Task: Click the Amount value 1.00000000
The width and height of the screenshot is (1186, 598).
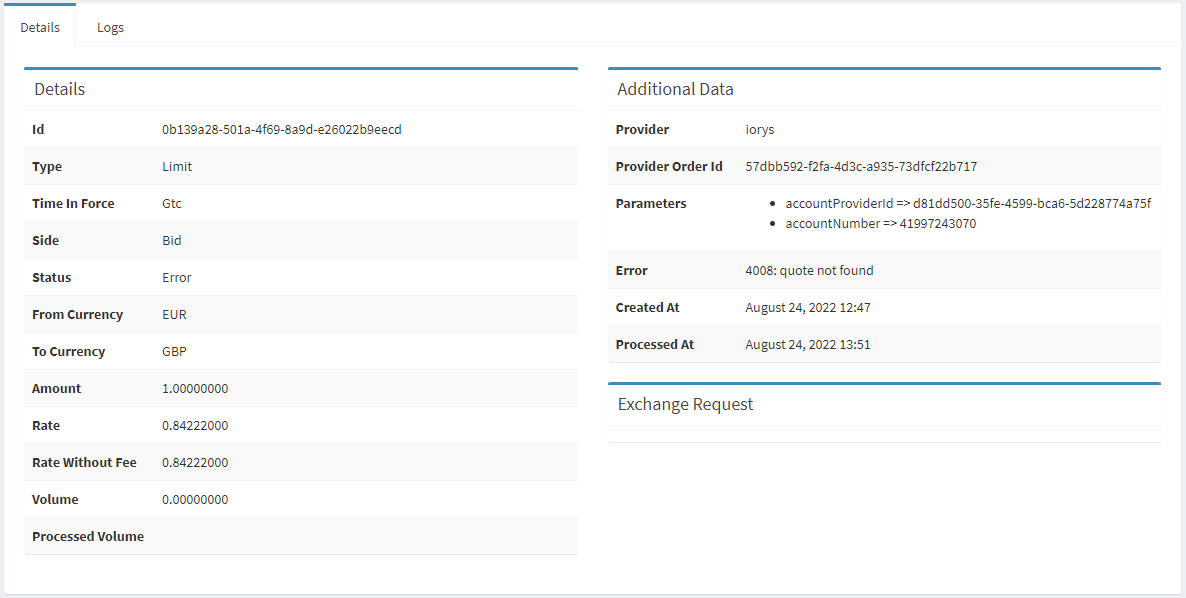Action: point(195,389)
